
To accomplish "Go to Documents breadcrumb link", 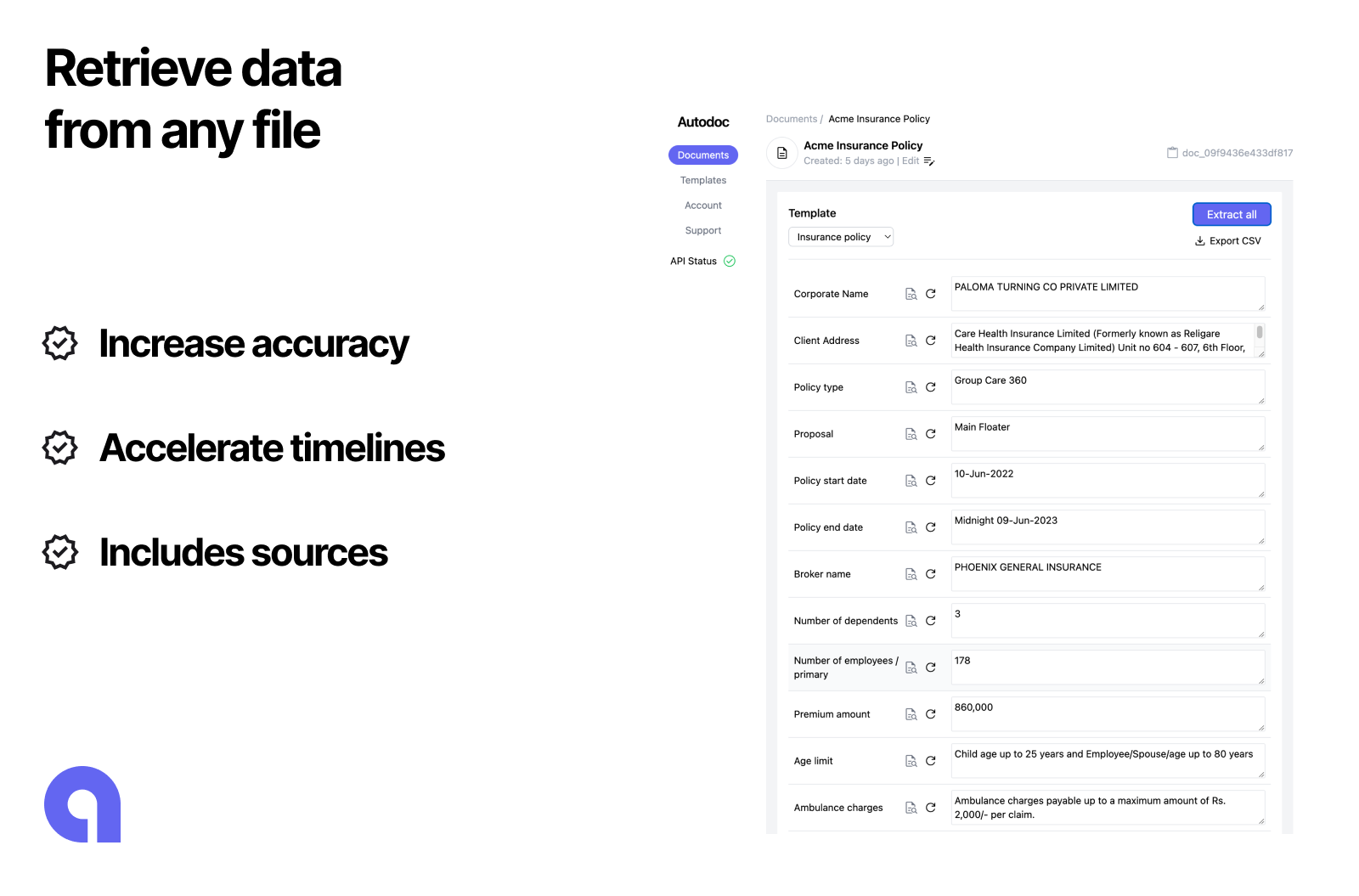I will coord(792,119).
